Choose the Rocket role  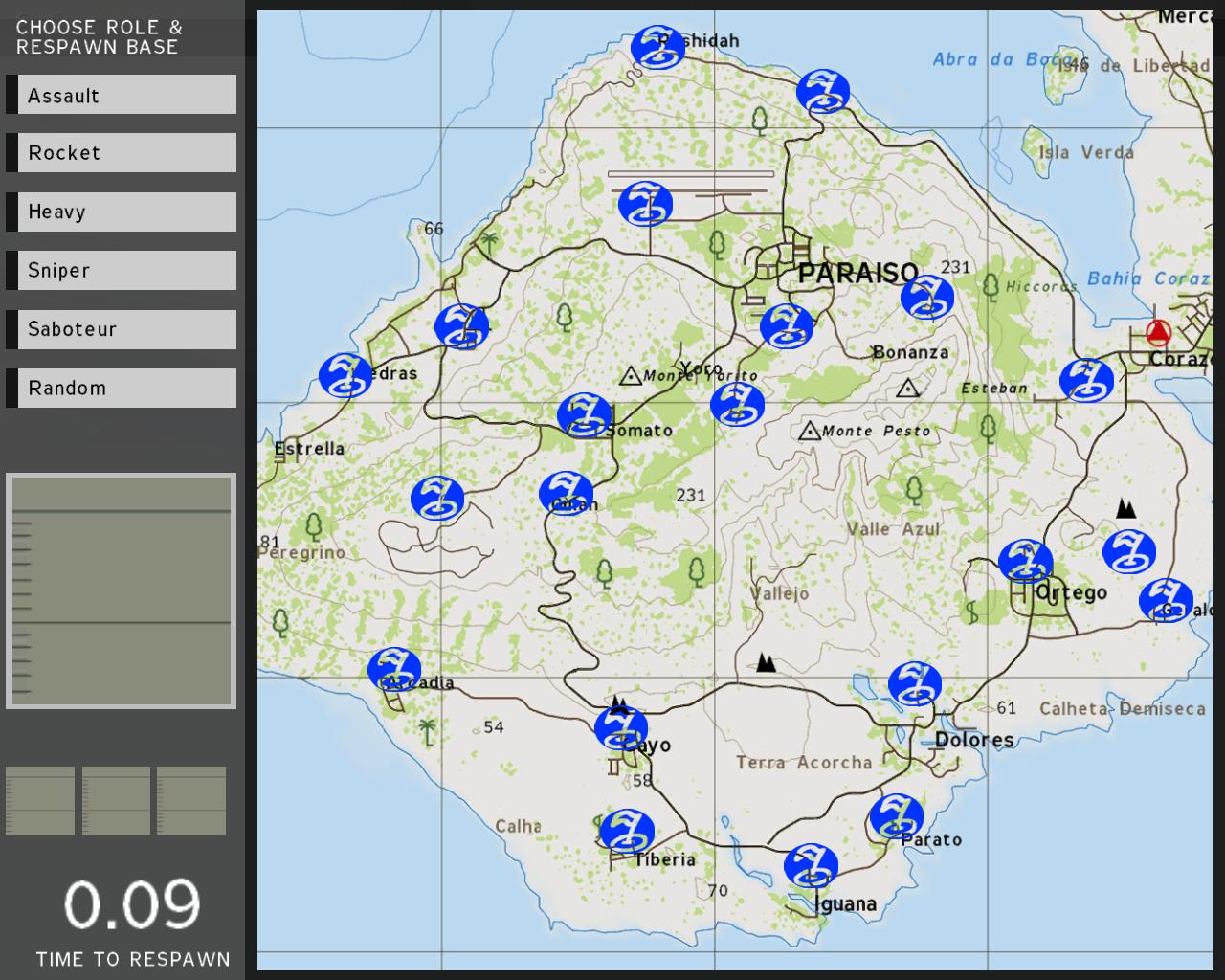tap(122, 152)
